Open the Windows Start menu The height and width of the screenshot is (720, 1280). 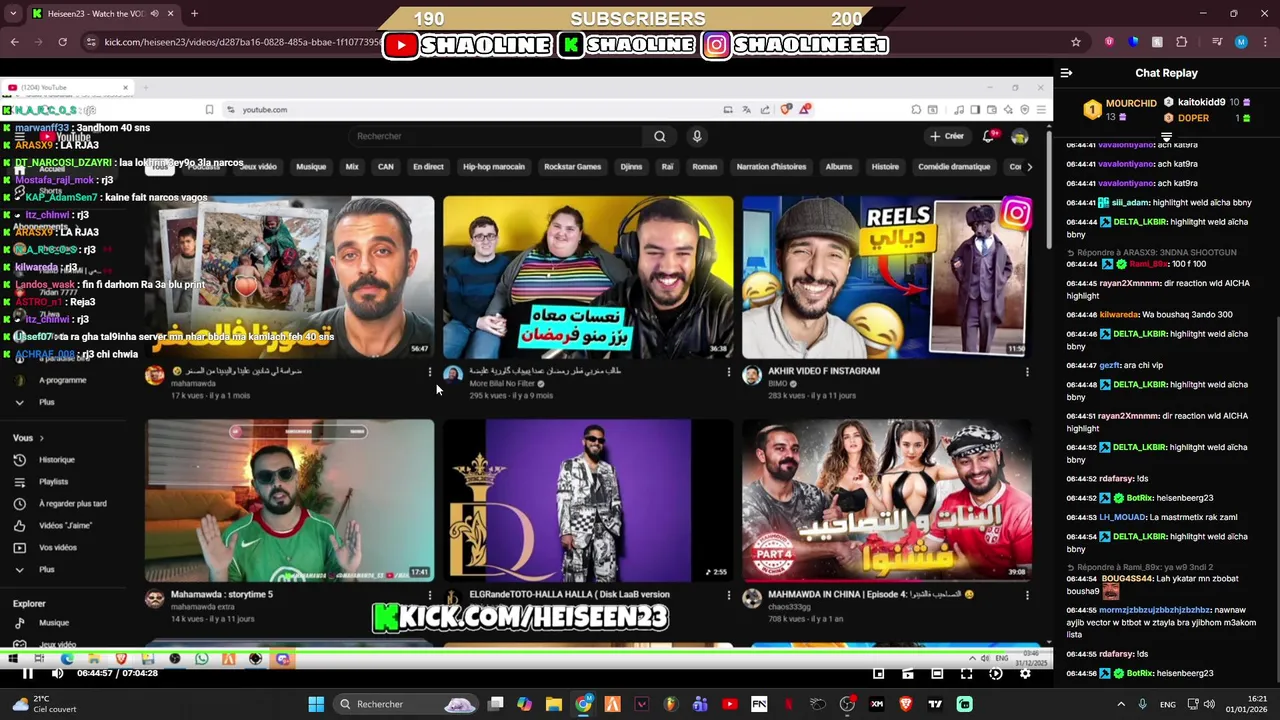[x=316, y=704]
